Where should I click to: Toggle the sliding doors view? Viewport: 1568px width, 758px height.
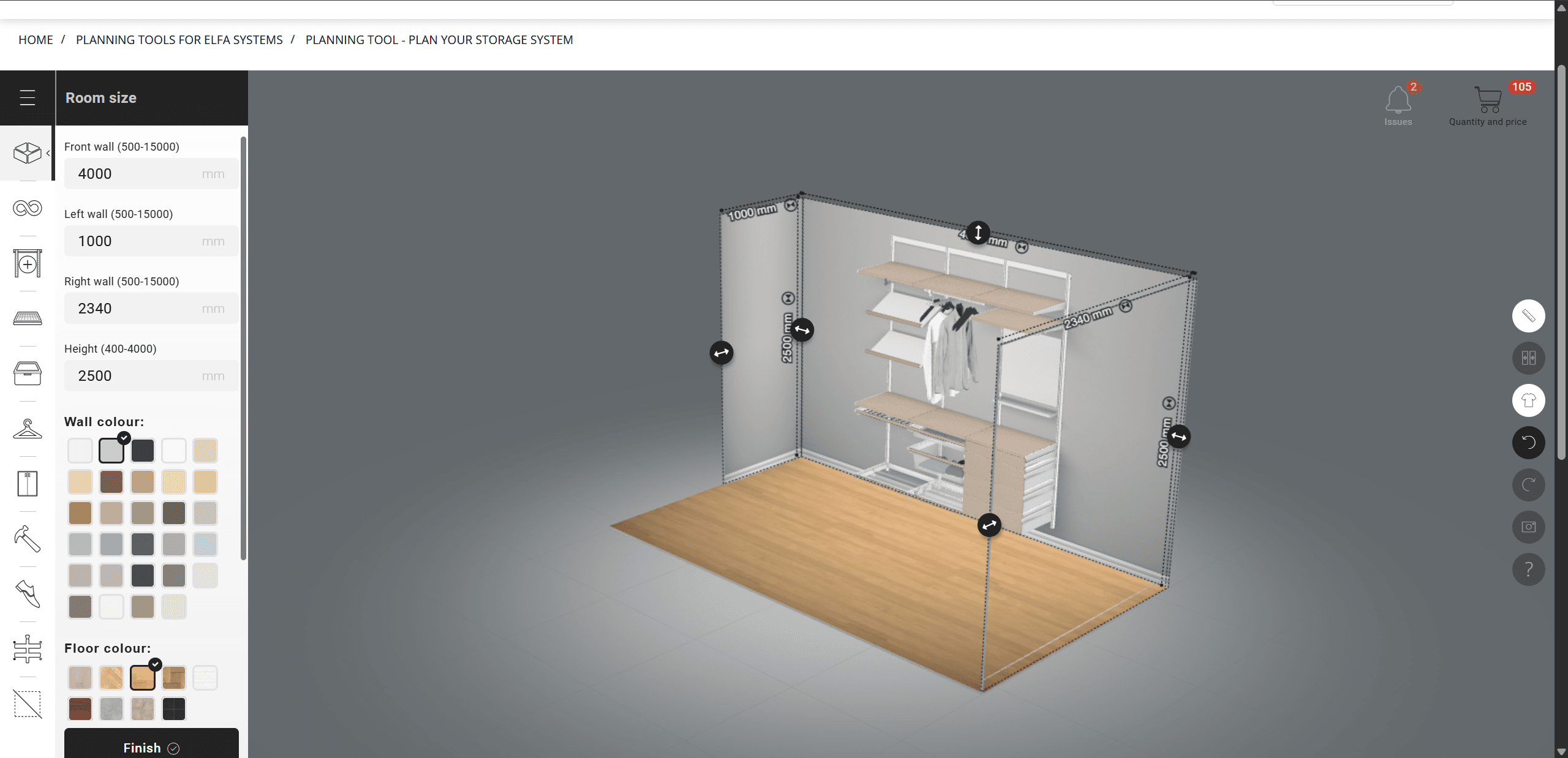click(x=1528, y=358)
